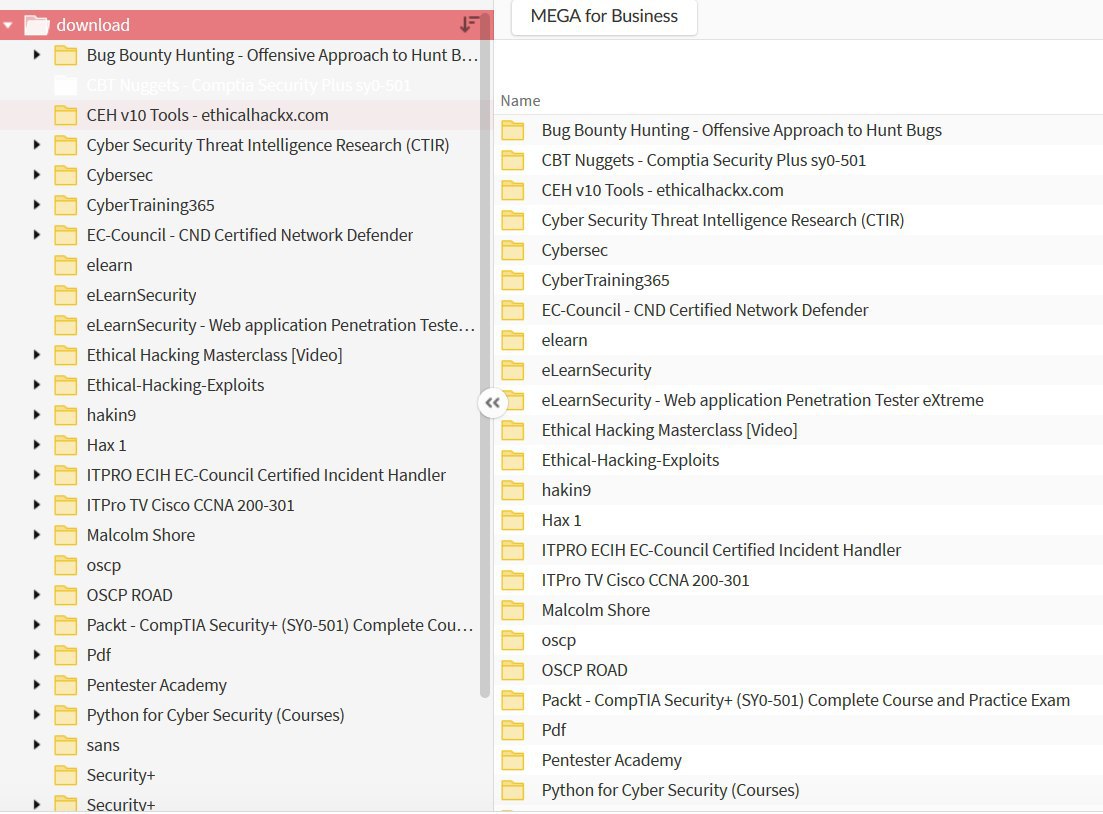
Task: Expand Bug Bounty Hunting folder in tree
Action: click(37, 55)
